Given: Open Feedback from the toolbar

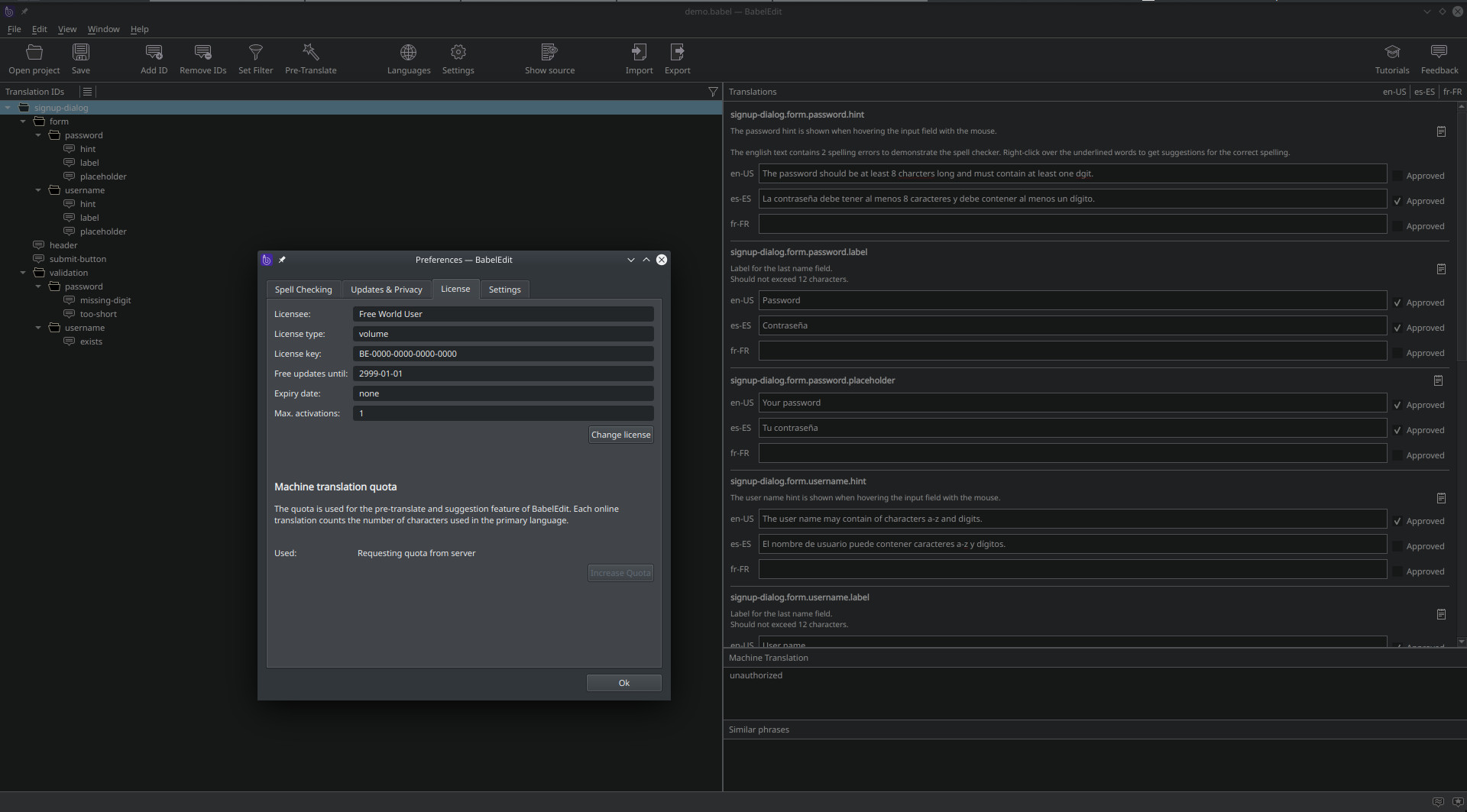Looking at the screenshot, I should [1439, 60].
